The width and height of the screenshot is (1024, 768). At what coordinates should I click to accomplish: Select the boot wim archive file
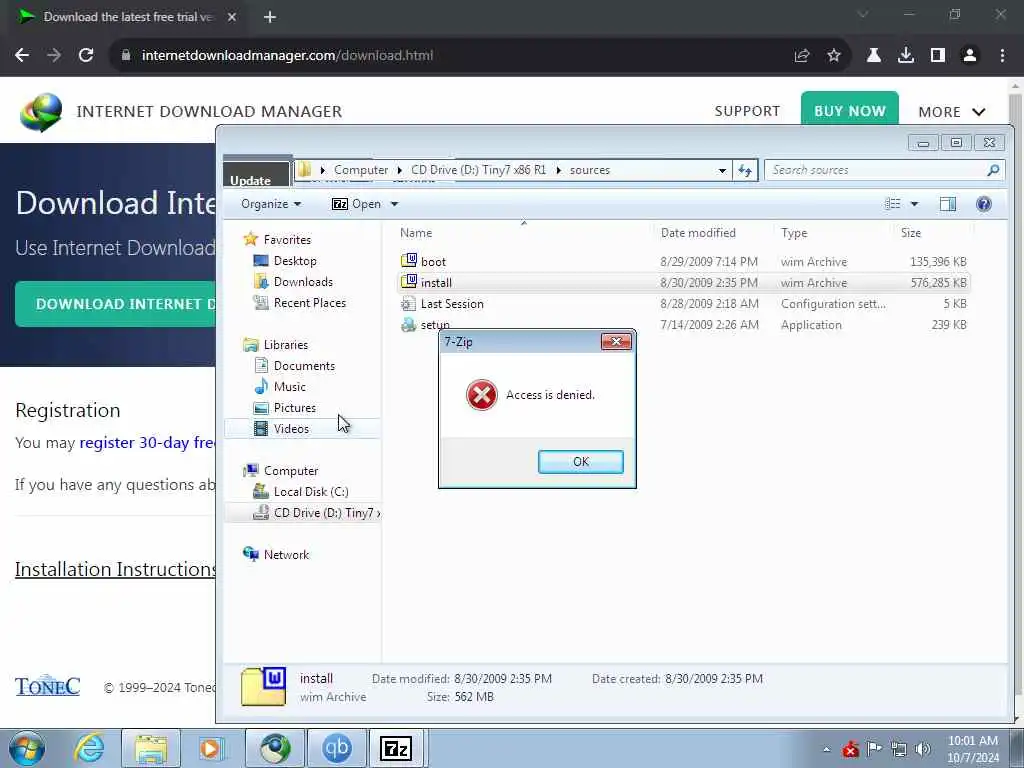(x=684, y=262)
